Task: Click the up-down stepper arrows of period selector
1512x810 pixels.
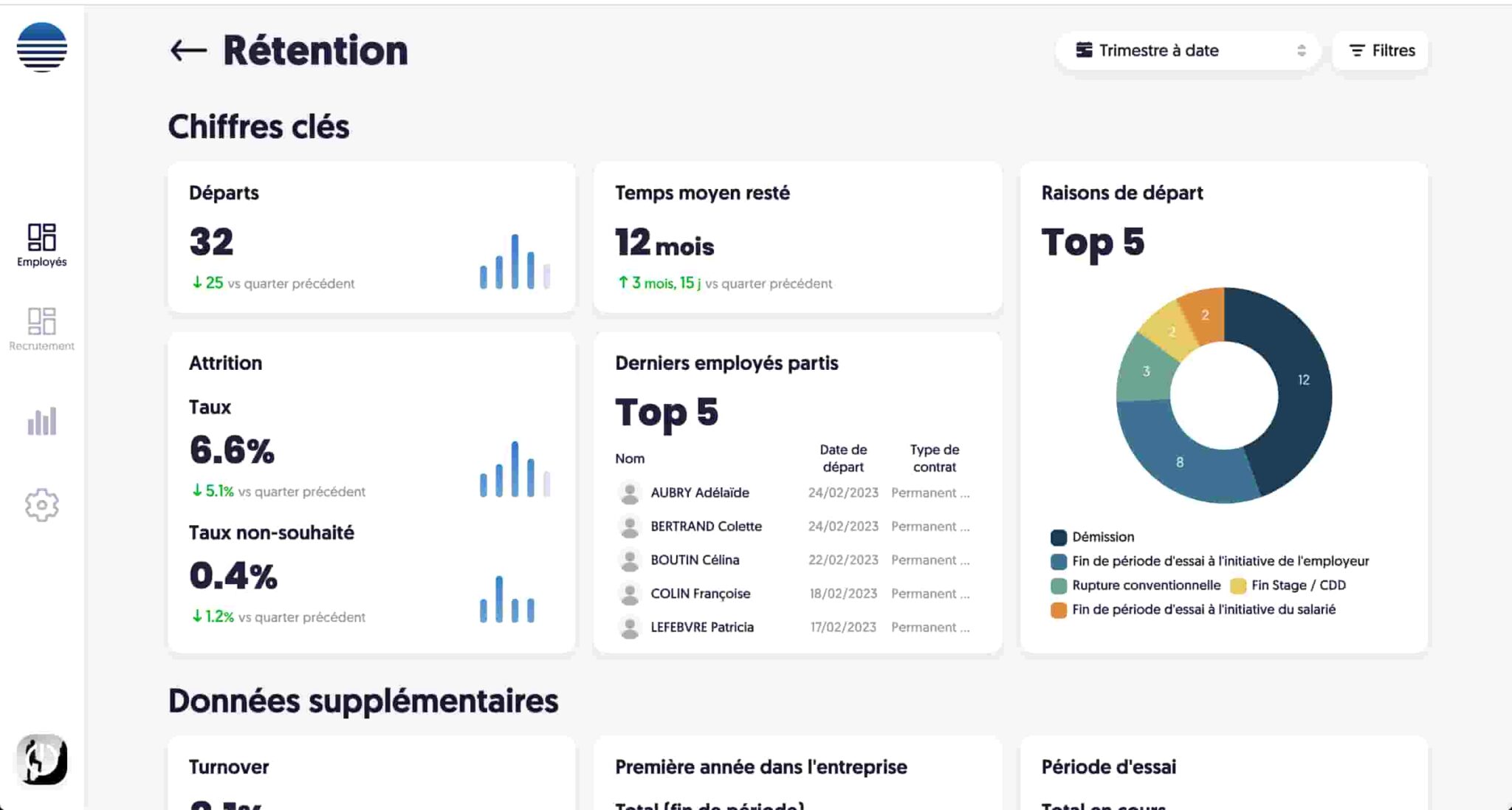Action: tap(1301, 50)
